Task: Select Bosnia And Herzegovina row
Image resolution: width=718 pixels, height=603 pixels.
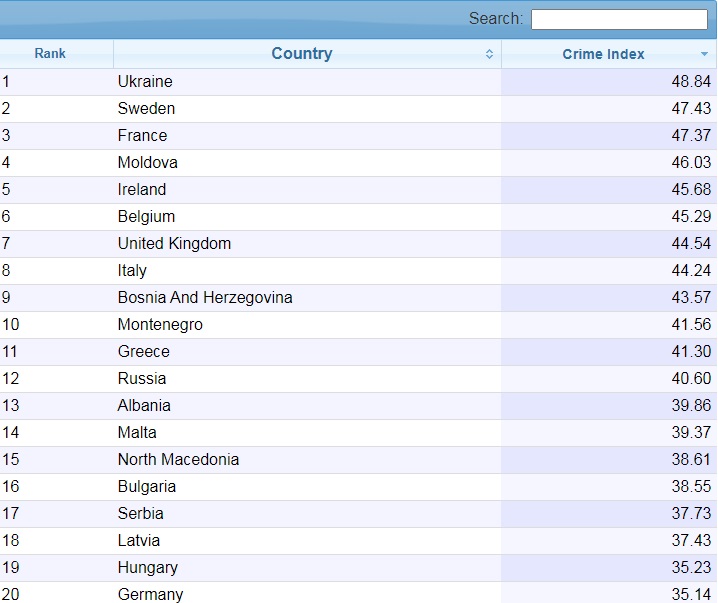Action: (205, 298)
